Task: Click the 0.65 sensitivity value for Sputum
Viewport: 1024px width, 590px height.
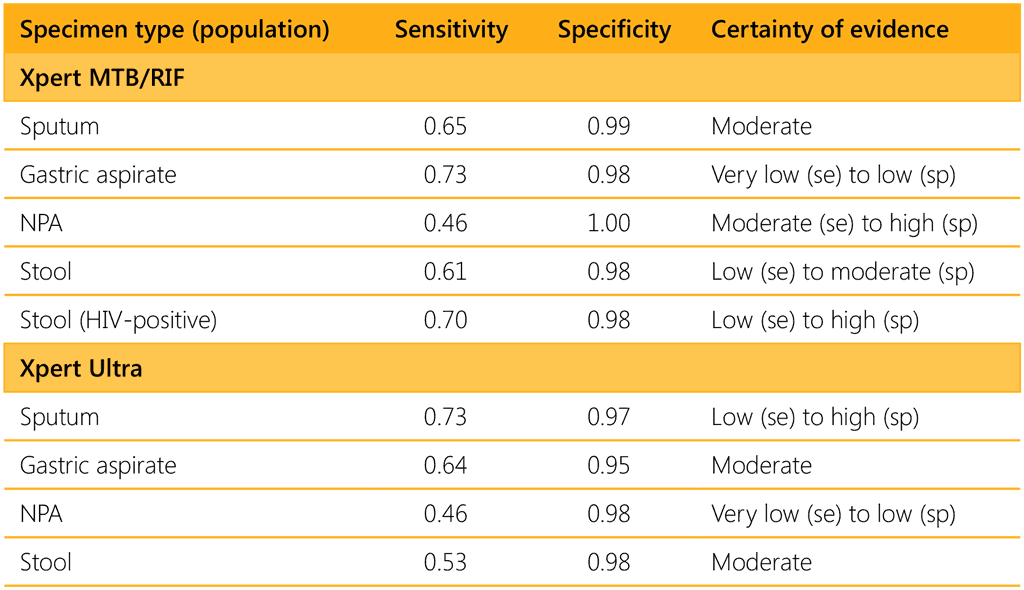Action: 445,127
